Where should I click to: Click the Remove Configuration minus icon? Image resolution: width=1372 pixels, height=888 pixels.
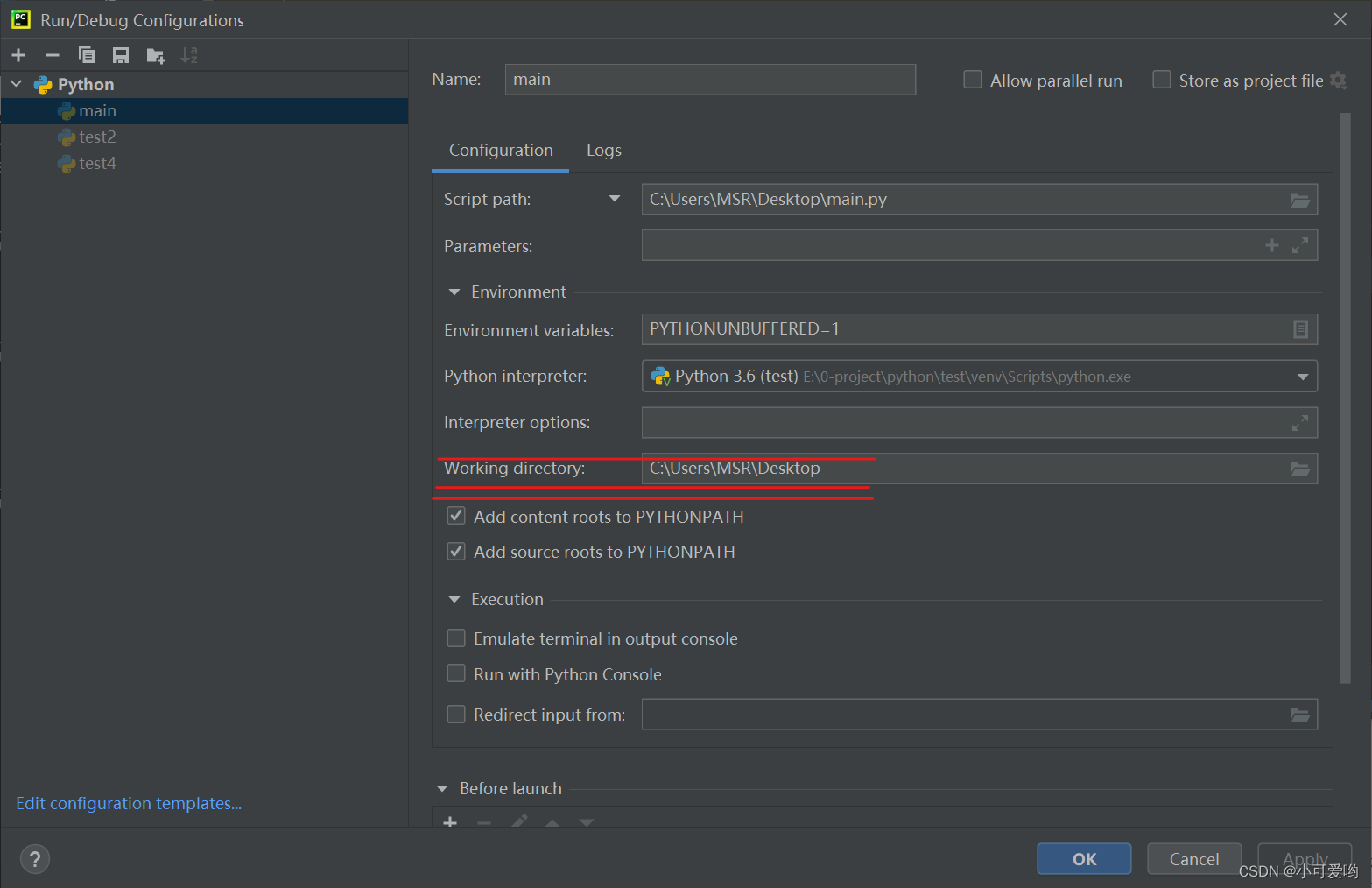click(x=53, y=55)
